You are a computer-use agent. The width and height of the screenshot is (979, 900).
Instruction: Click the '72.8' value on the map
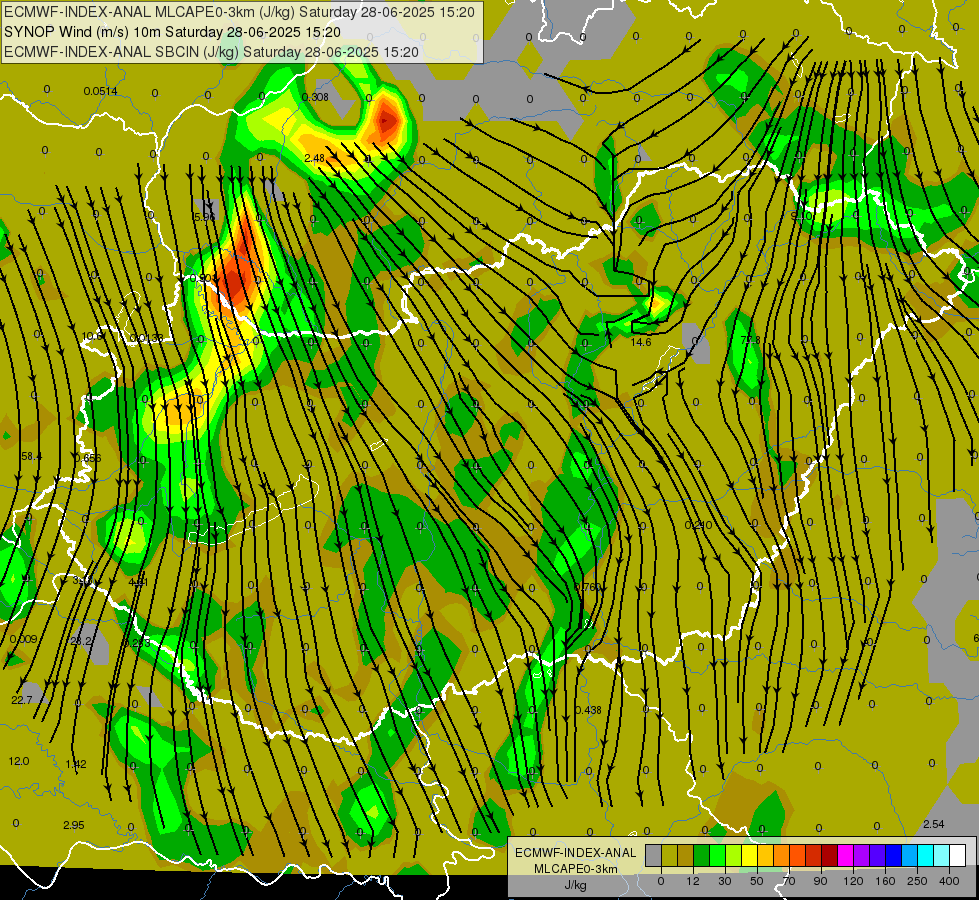click(x=750, y=340)
